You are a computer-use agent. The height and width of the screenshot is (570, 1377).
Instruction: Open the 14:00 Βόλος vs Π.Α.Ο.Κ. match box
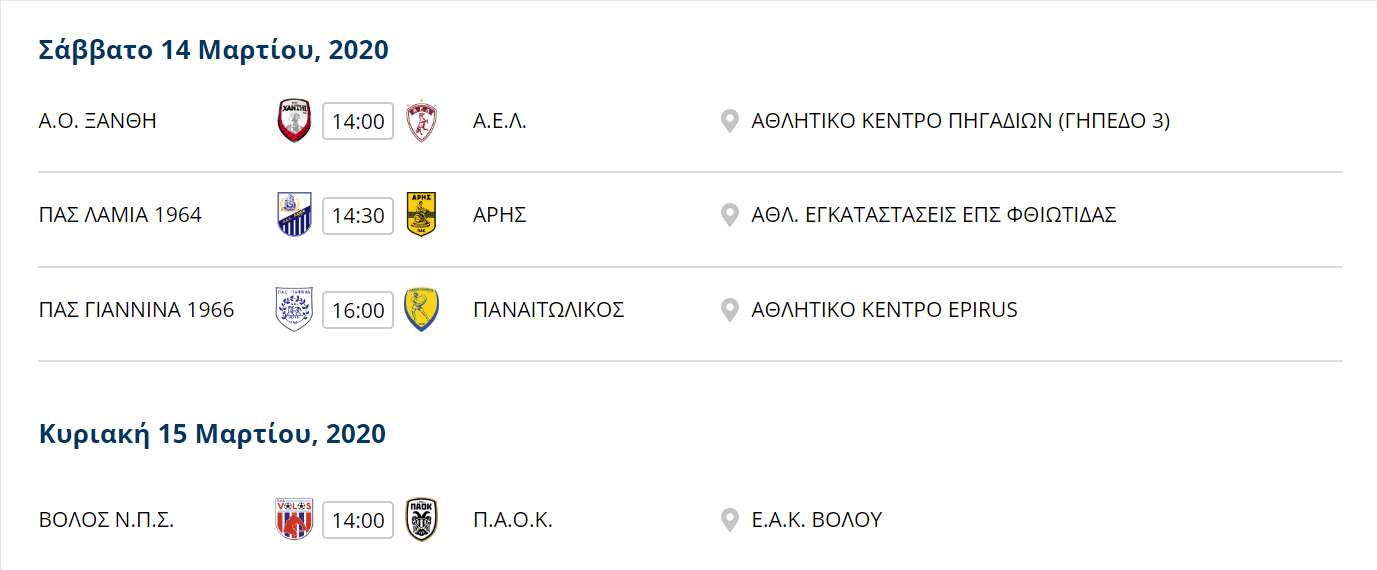(x=358, y=521)
